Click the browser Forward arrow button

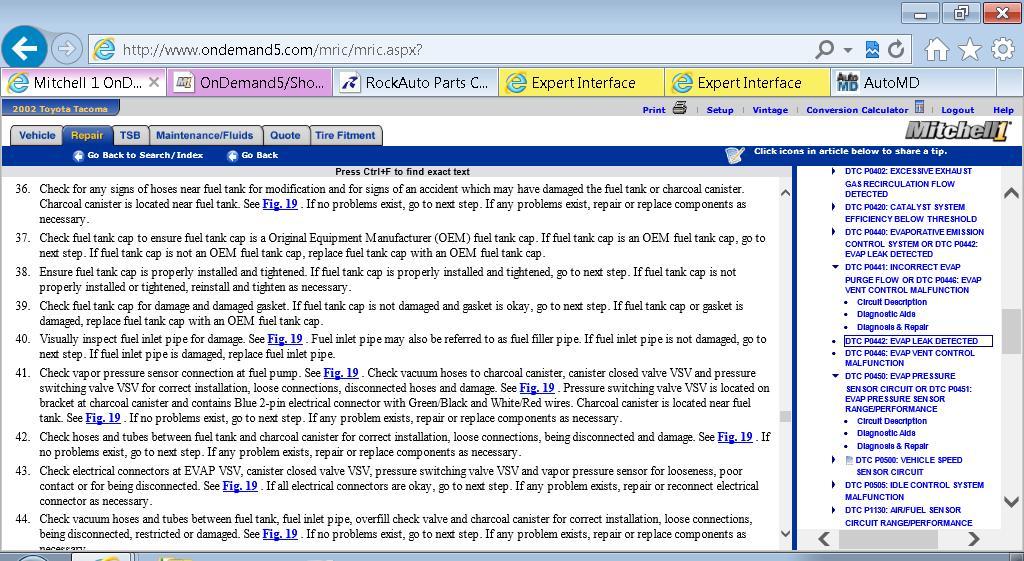pos(66,48)
